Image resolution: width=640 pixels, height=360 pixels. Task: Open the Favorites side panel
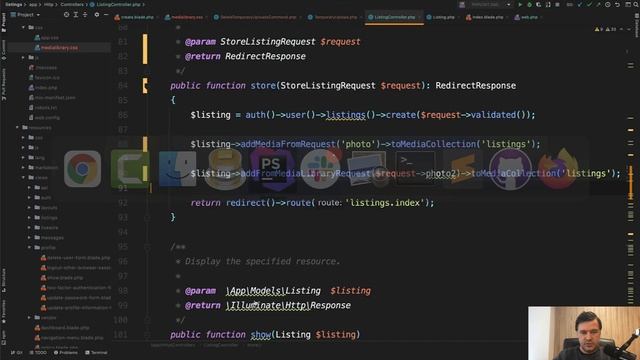4,311
